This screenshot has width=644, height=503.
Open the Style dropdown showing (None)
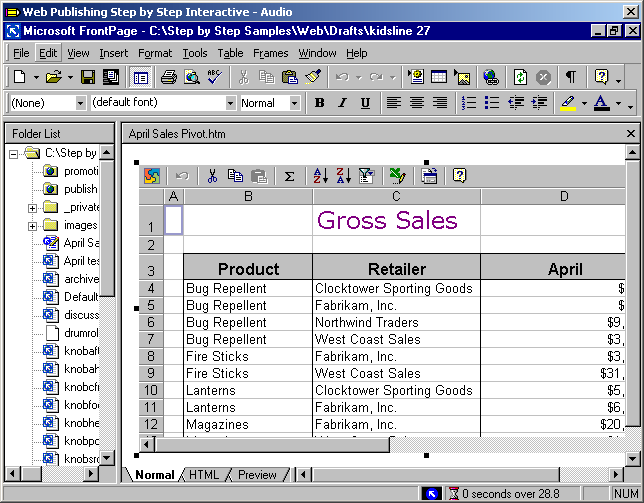(81, 103)
